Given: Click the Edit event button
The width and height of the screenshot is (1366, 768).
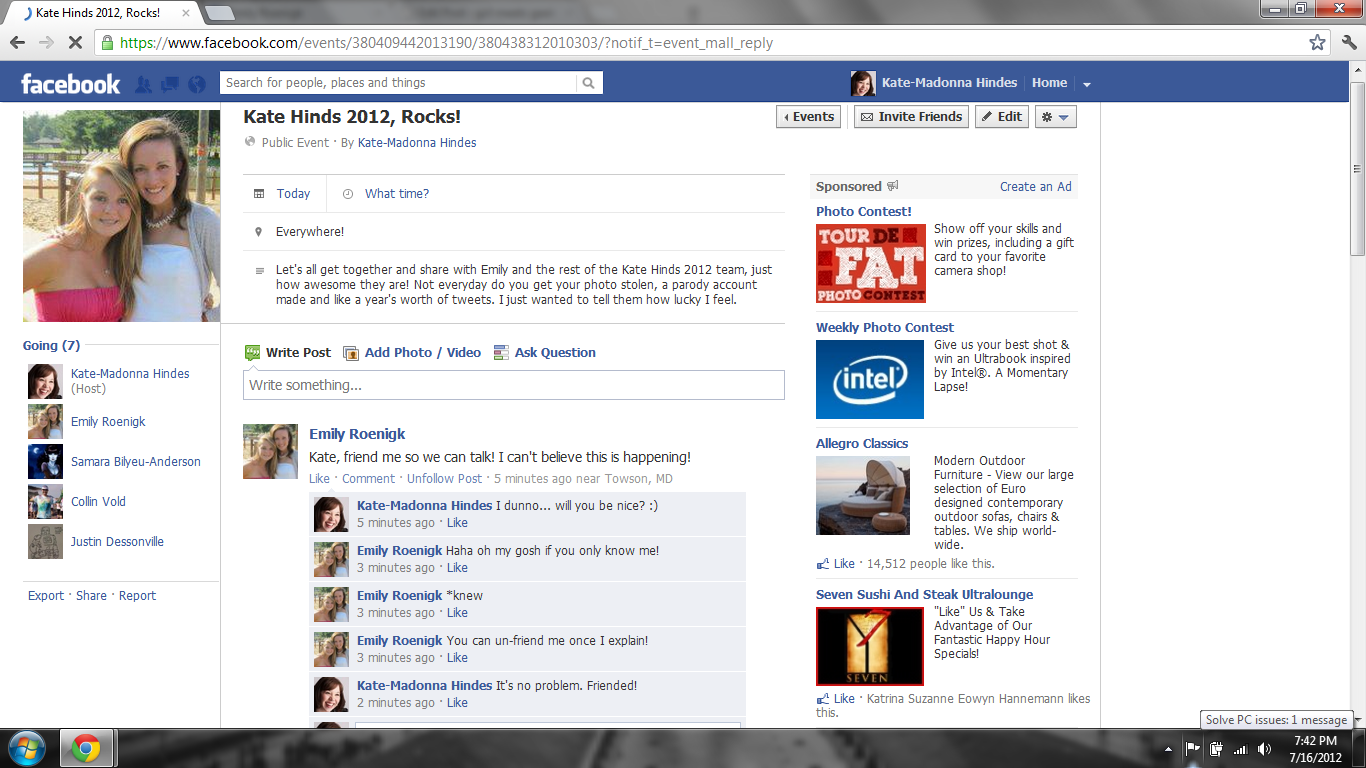Looking at the screenshot, I should click(x=1002, y=117).
